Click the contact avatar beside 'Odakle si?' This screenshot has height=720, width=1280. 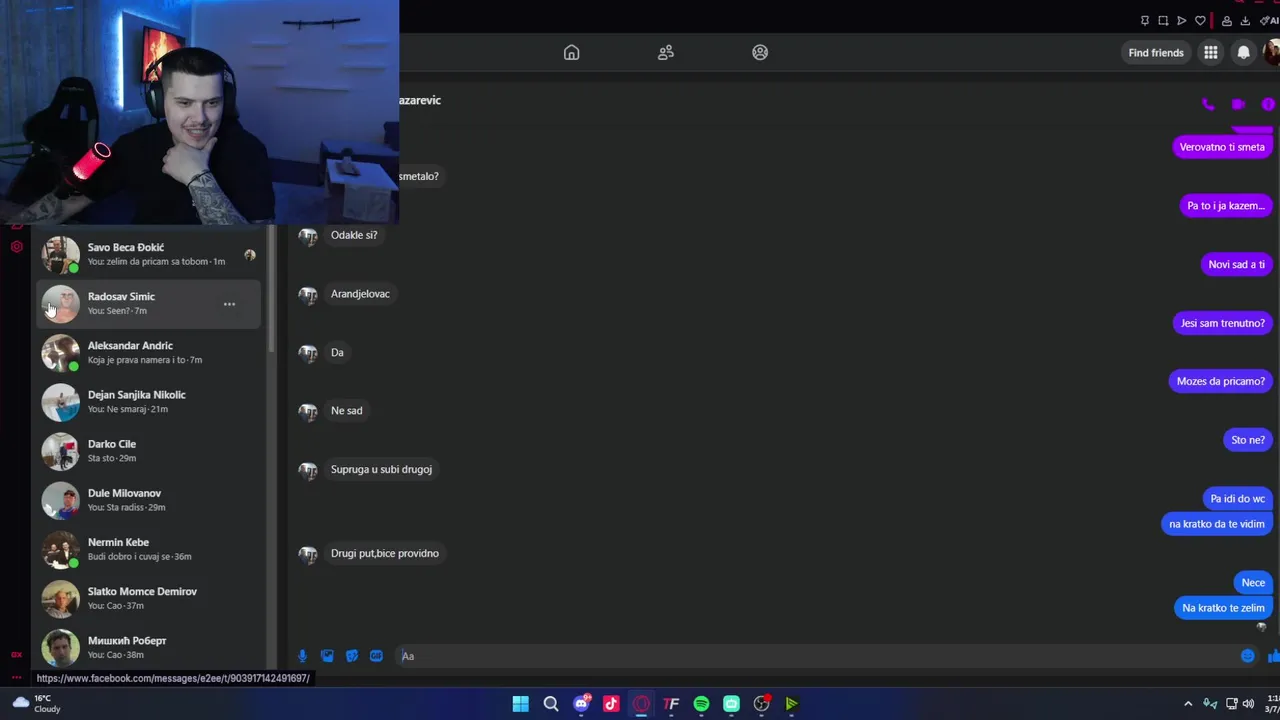[308, 236]
